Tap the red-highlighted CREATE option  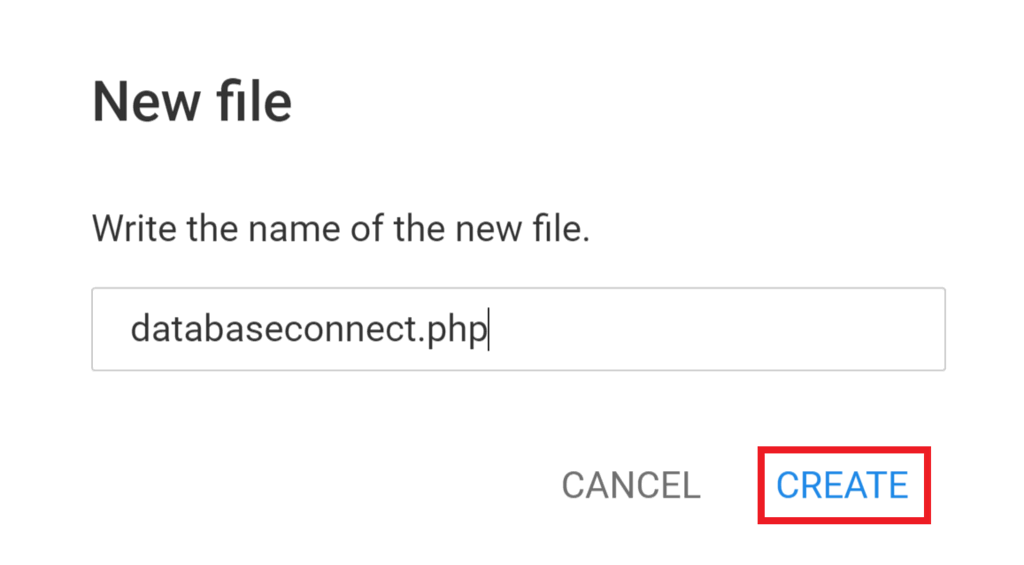click(843, 485)
